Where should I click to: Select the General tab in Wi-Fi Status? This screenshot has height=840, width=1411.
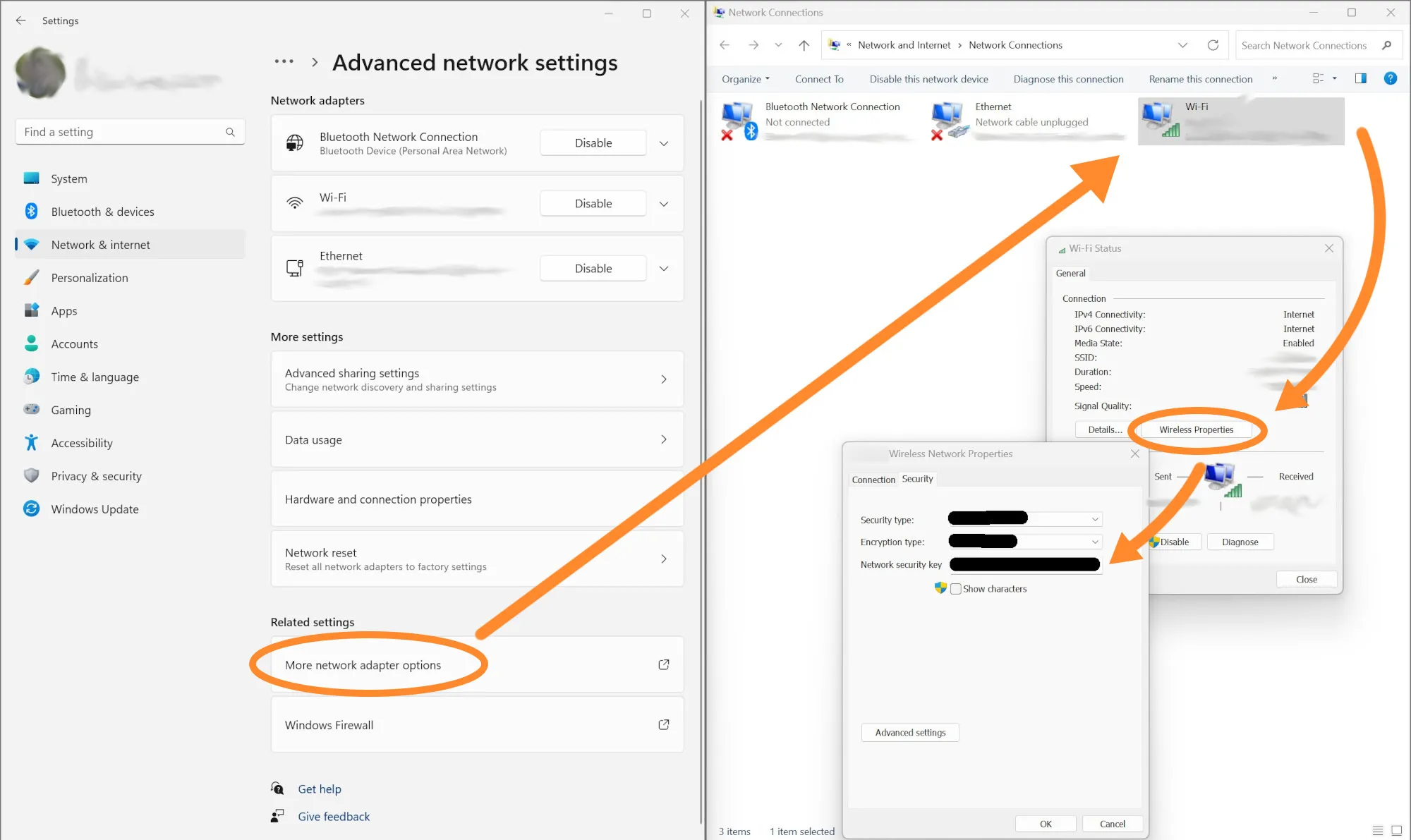(x=1070, y=273)
